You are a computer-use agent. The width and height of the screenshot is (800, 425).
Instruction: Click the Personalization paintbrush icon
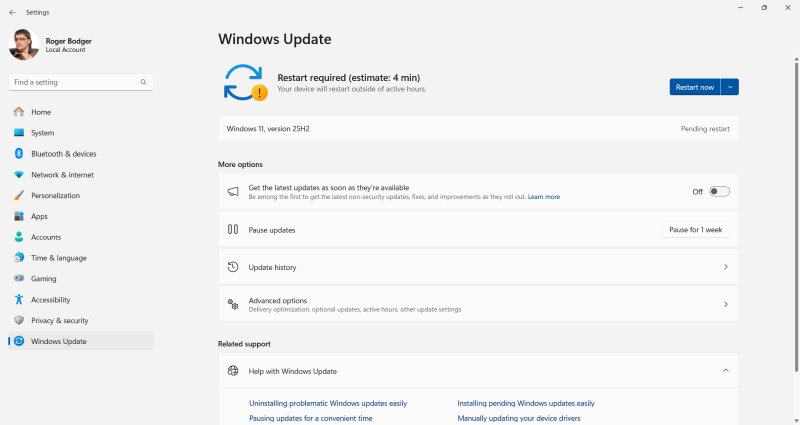pyautogui.click(x=19, y=195)
